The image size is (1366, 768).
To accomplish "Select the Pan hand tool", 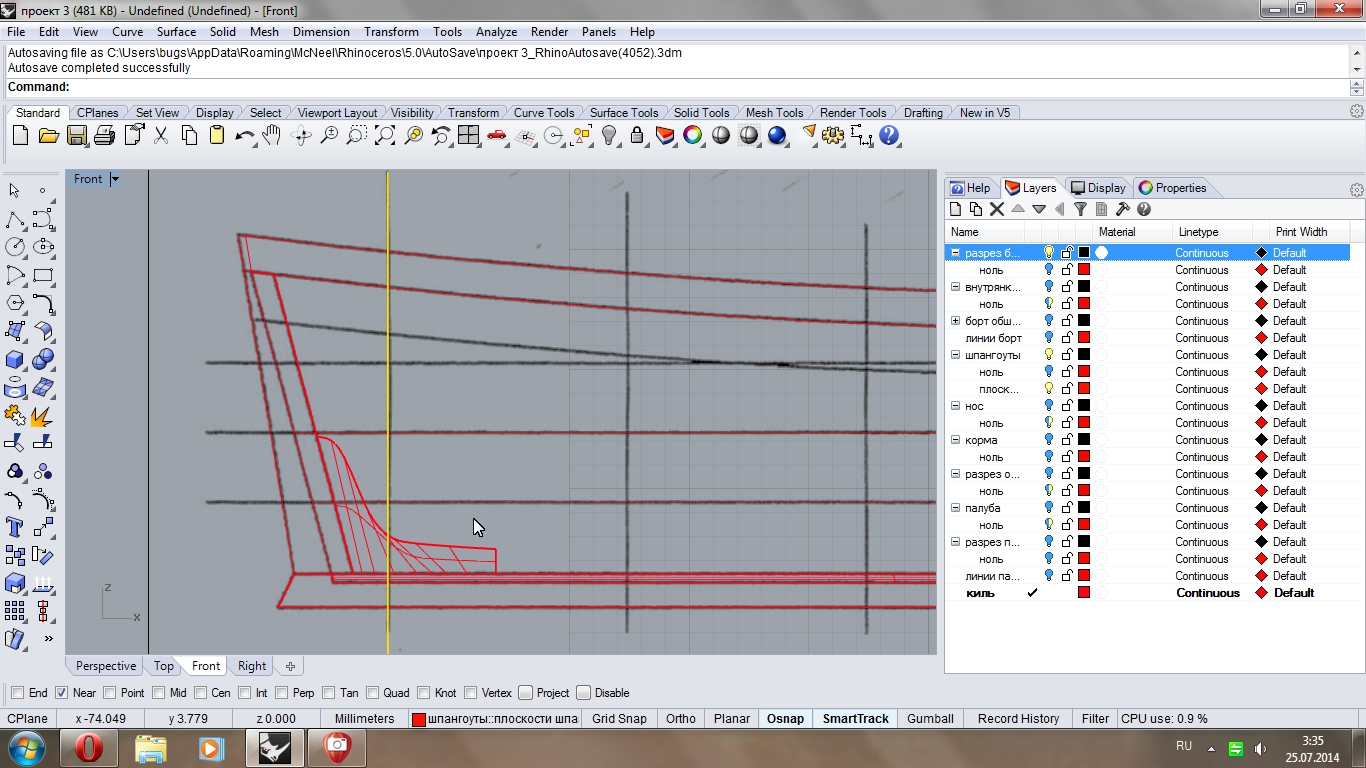I will [x=272, y=135].
